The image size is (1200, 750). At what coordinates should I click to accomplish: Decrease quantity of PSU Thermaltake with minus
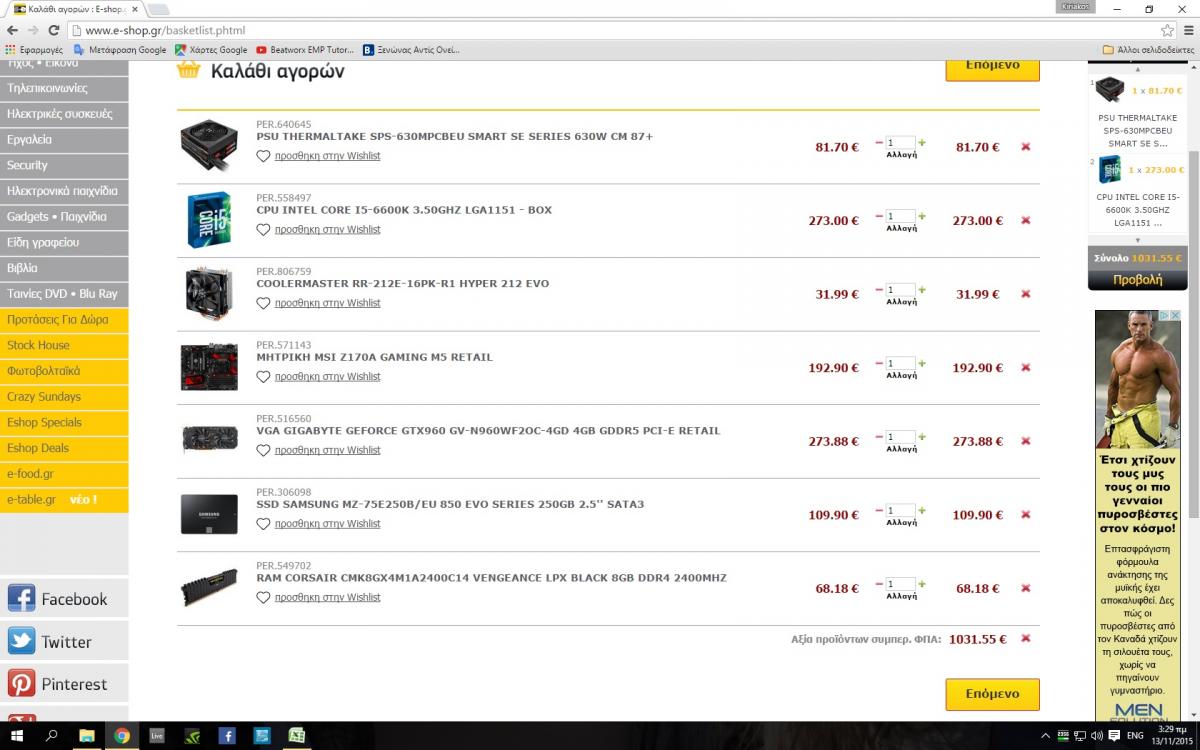pos(879,143)
